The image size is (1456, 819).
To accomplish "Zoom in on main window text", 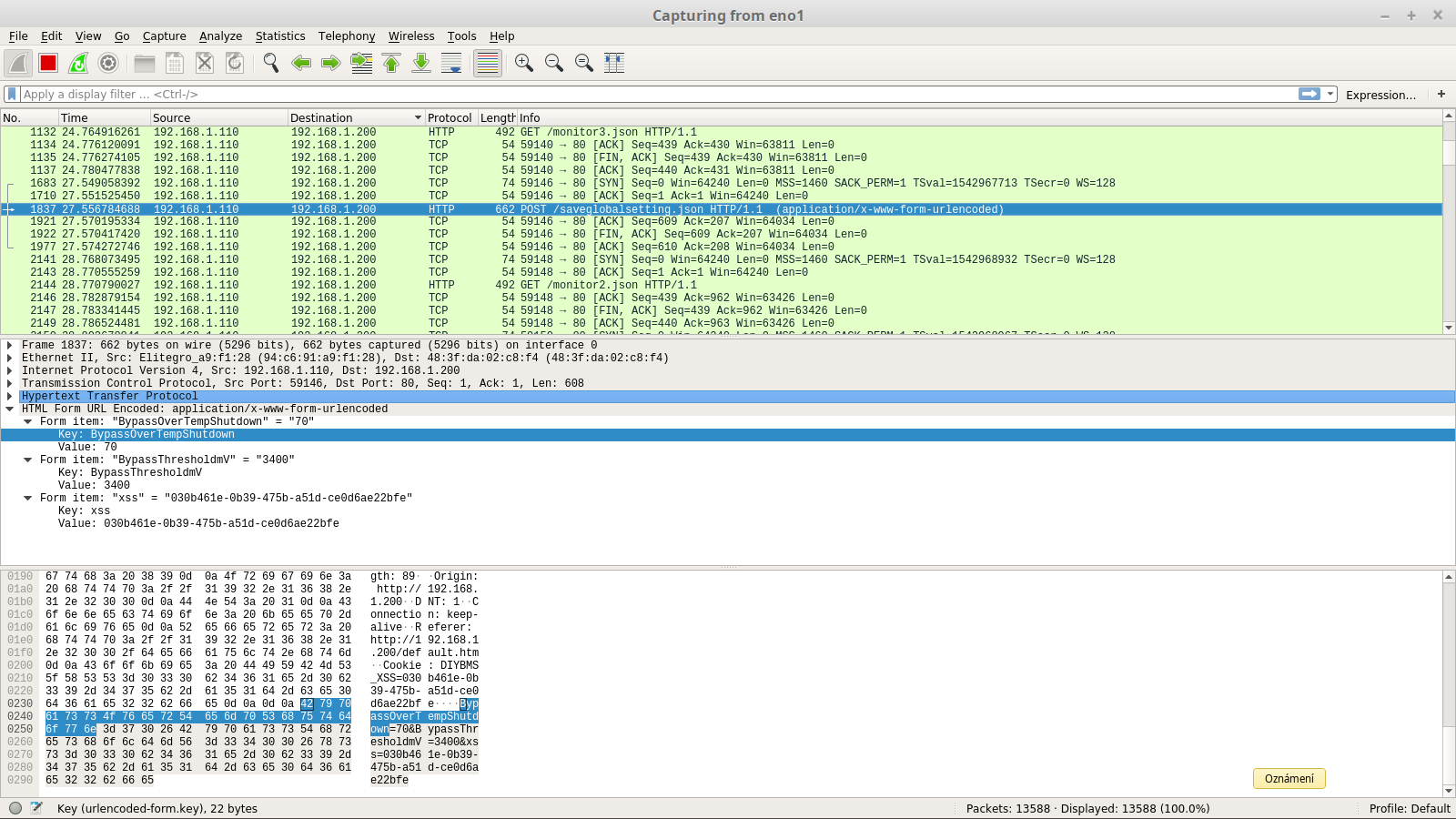I will coord(524,63).
